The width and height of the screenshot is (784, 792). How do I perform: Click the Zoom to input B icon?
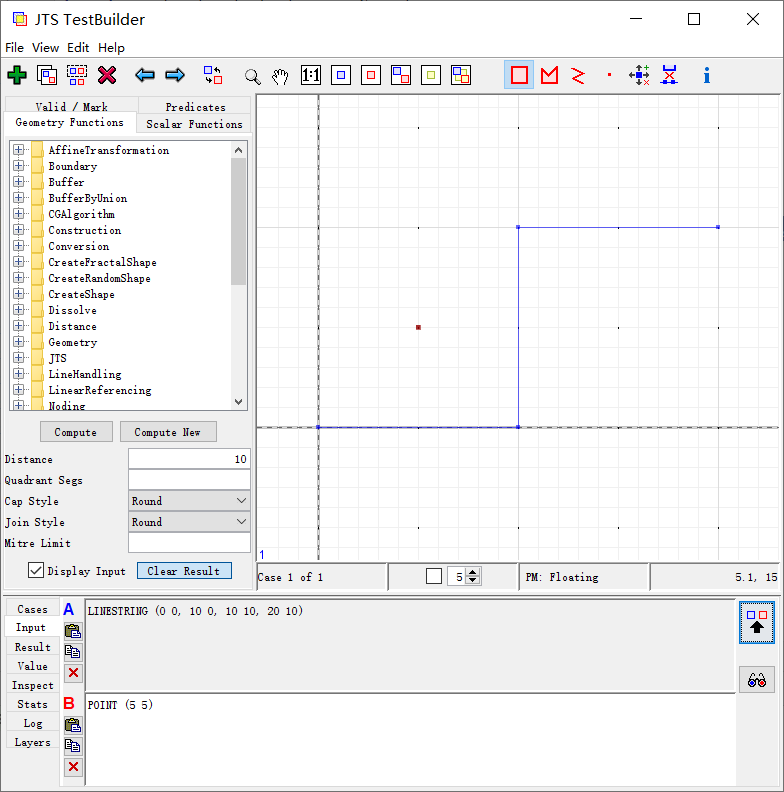(371, 75)
